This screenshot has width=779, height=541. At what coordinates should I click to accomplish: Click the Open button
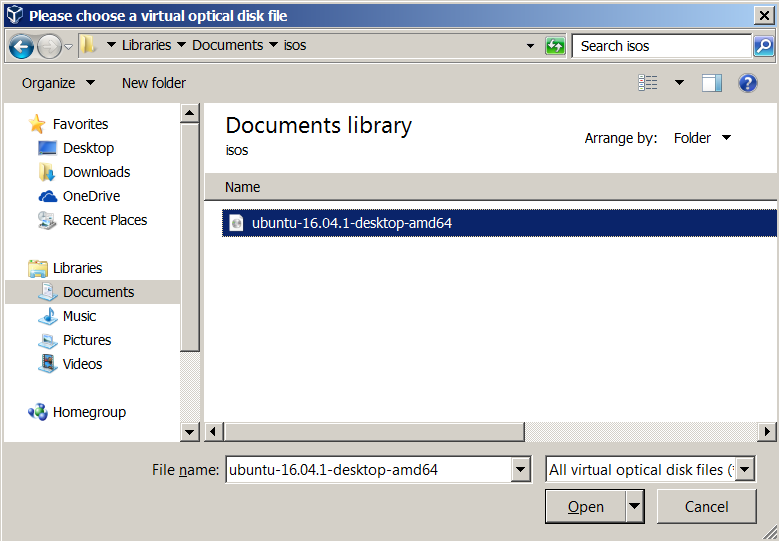pyautogui.click(x=585, y=506)
